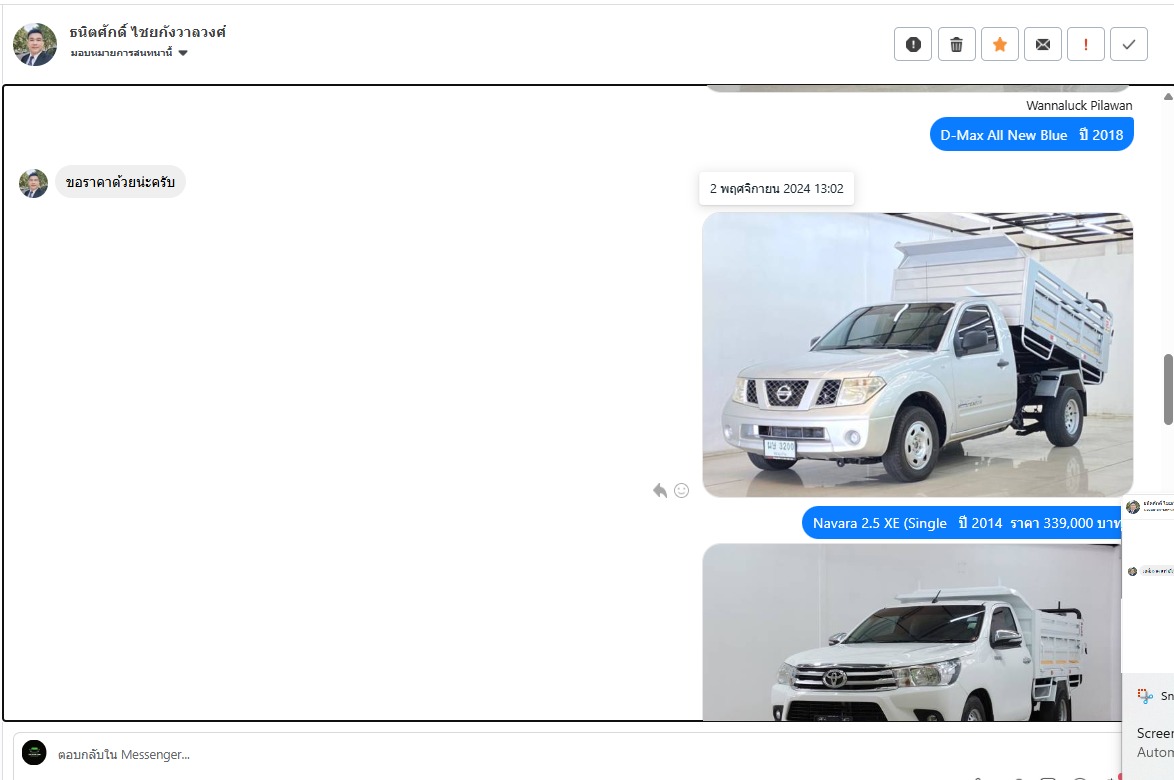Click sender name Wannaluck Pilawan

click(x=1079, y=106)
